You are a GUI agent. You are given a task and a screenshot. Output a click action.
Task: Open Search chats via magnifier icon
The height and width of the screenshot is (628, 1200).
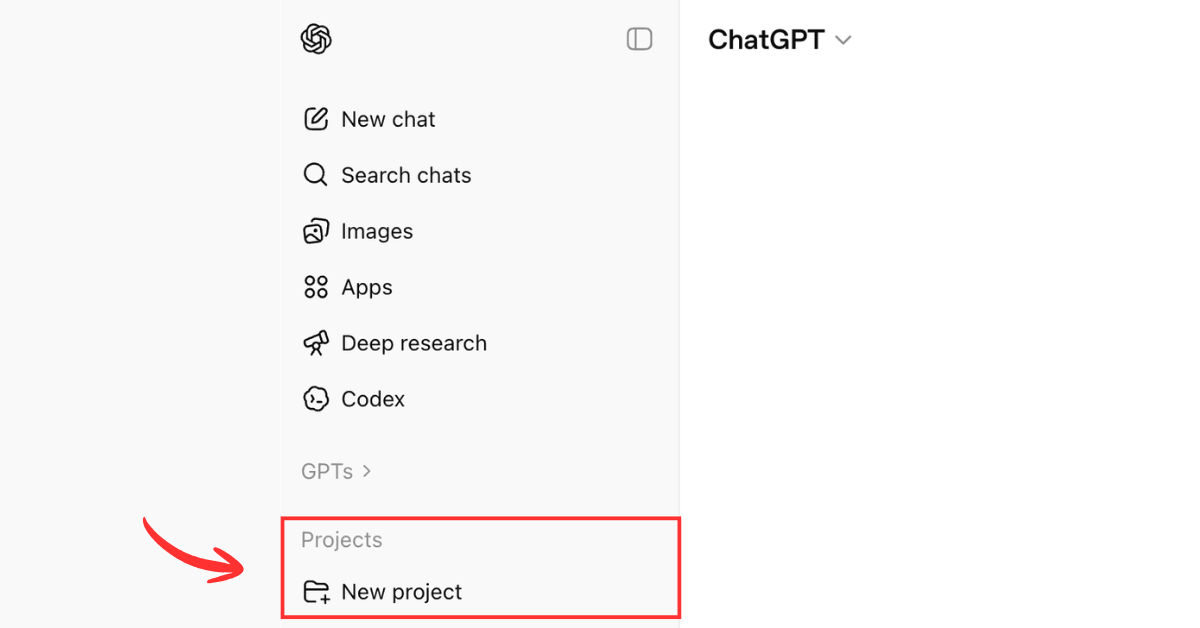point(315,175)
